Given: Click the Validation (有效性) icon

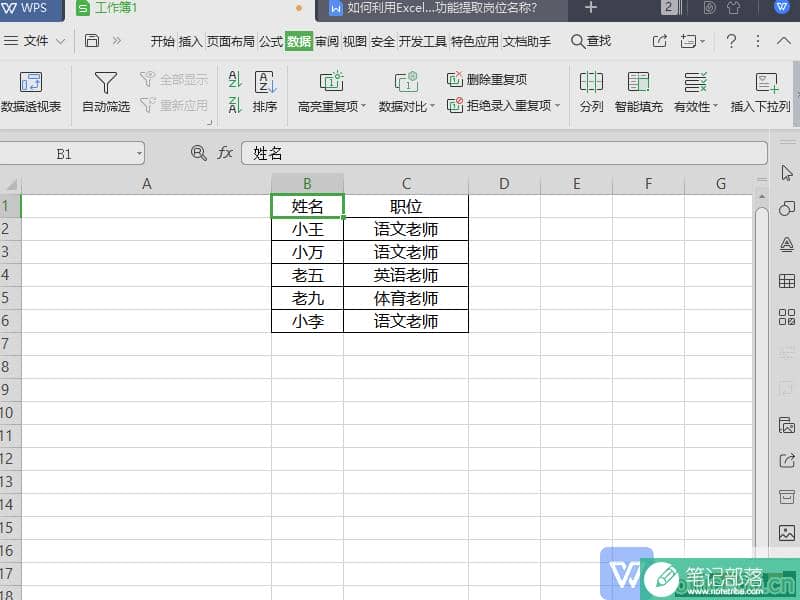Looking at the screenshot, I should point(695,82).
